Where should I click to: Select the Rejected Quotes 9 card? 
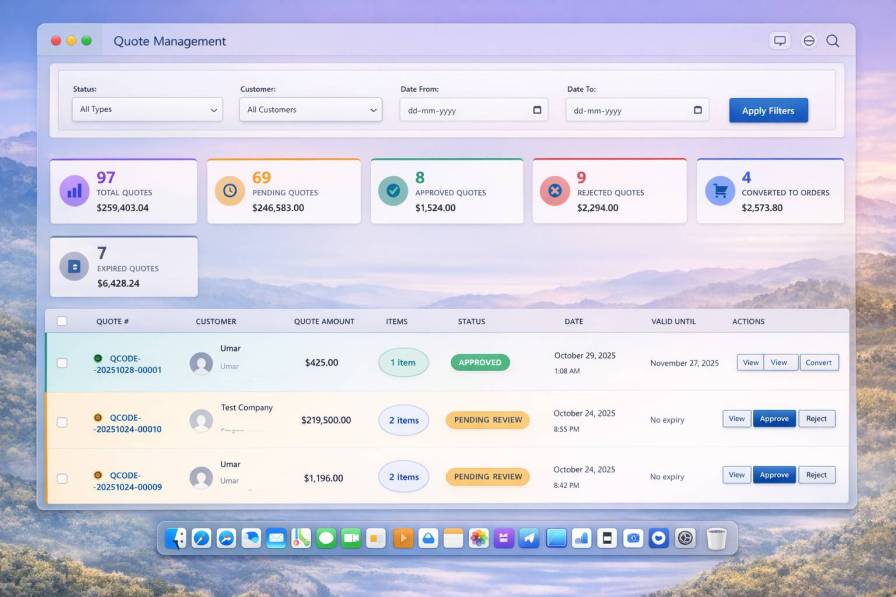610,191
